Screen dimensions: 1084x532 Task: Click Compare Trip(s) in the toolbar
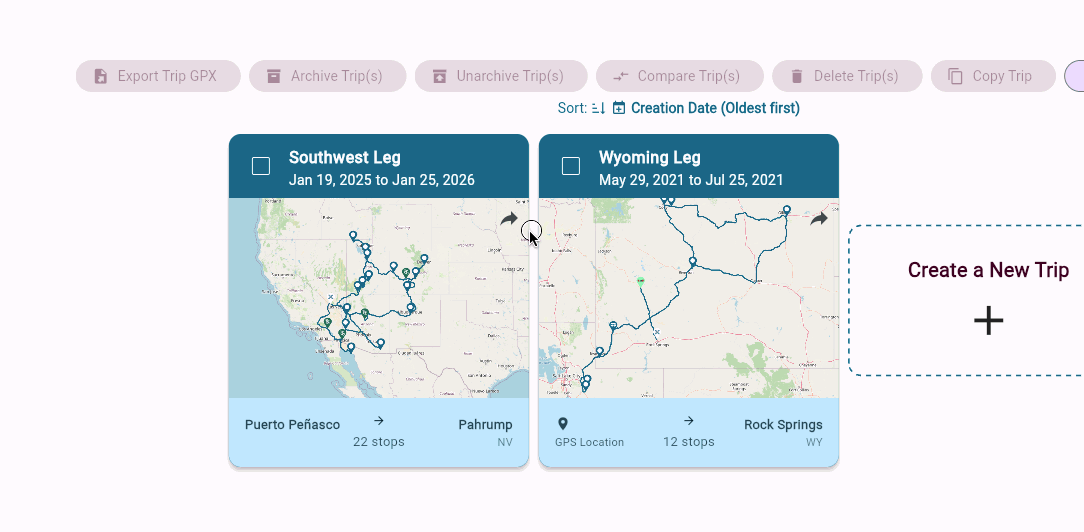tap(680, 76)
